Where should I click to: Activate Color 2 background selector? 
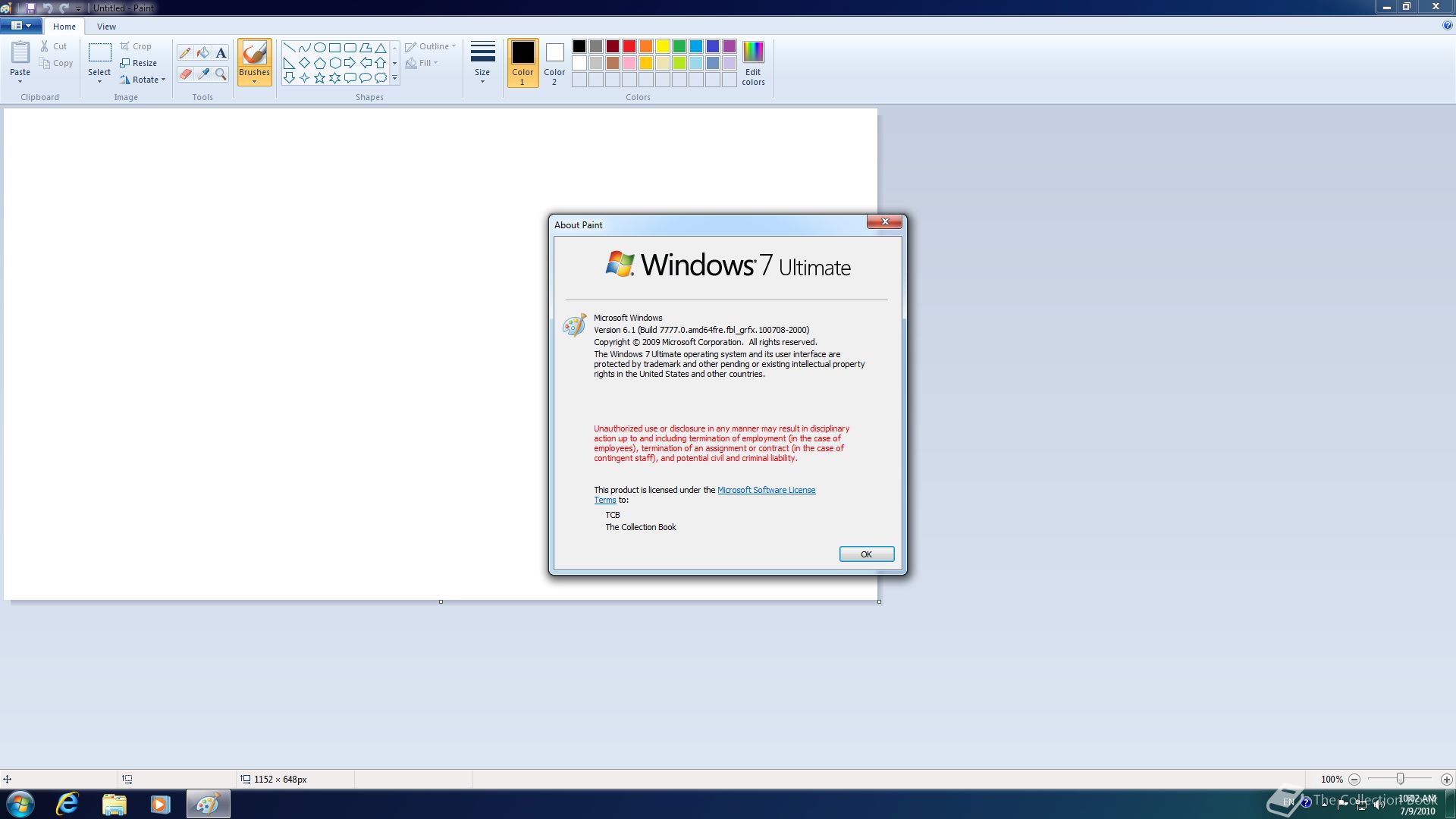554,63
